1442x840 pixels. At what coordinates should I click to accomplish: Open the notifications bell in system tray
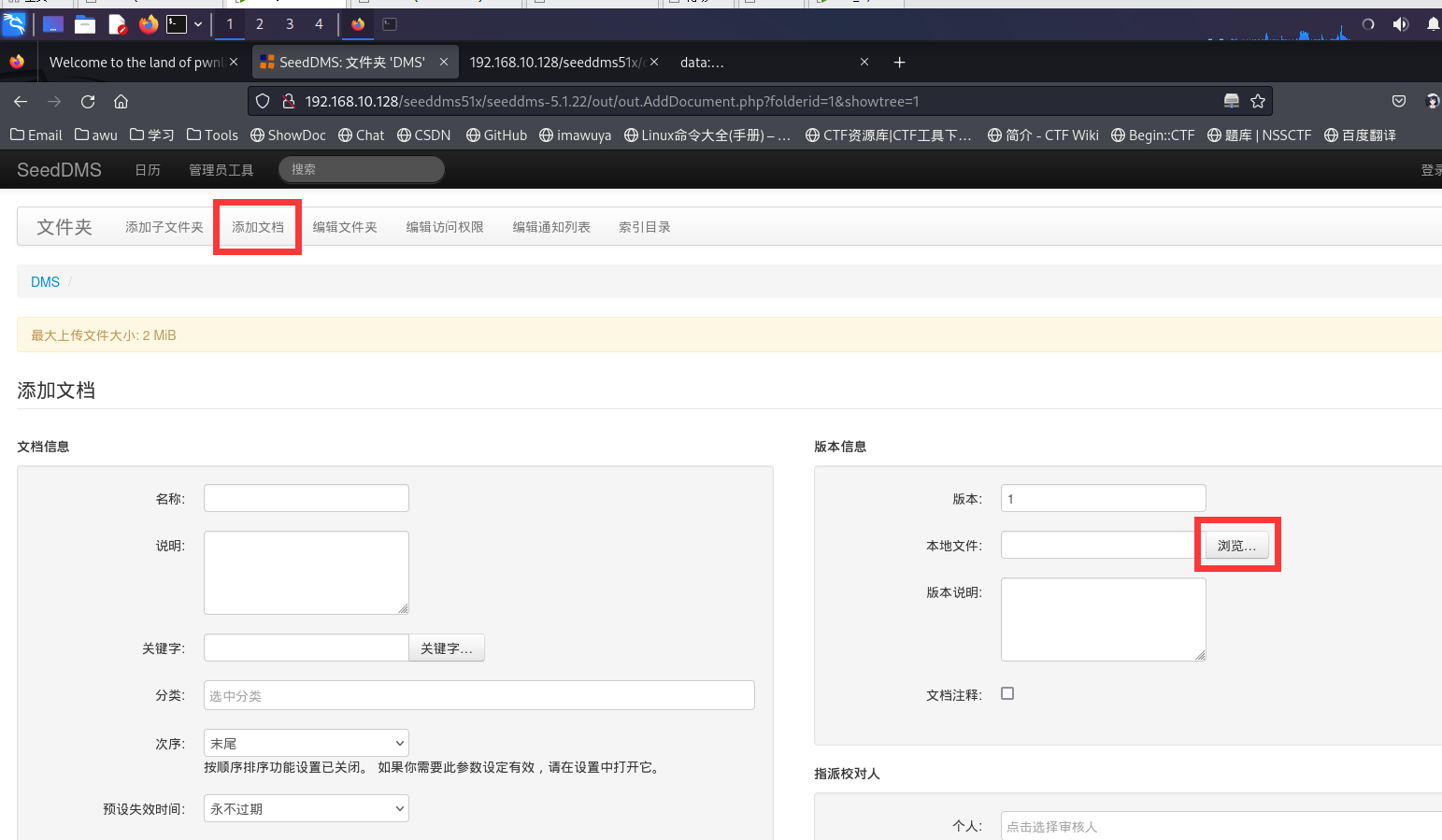(1433, 24)
